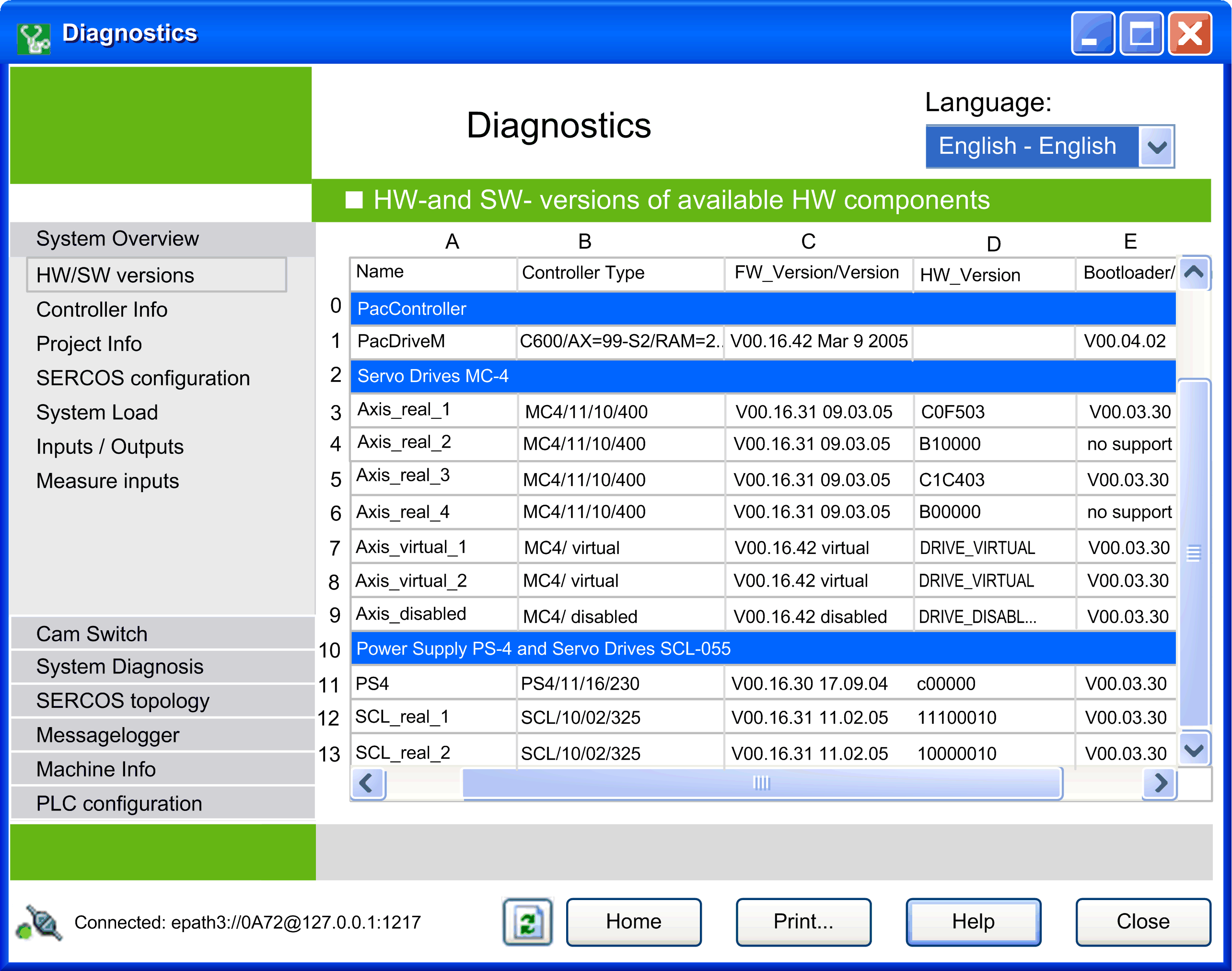Click the Controller Type column header
Viewport: 1232px width, 971px height.
pyautogui.click(x=620, y=274)
